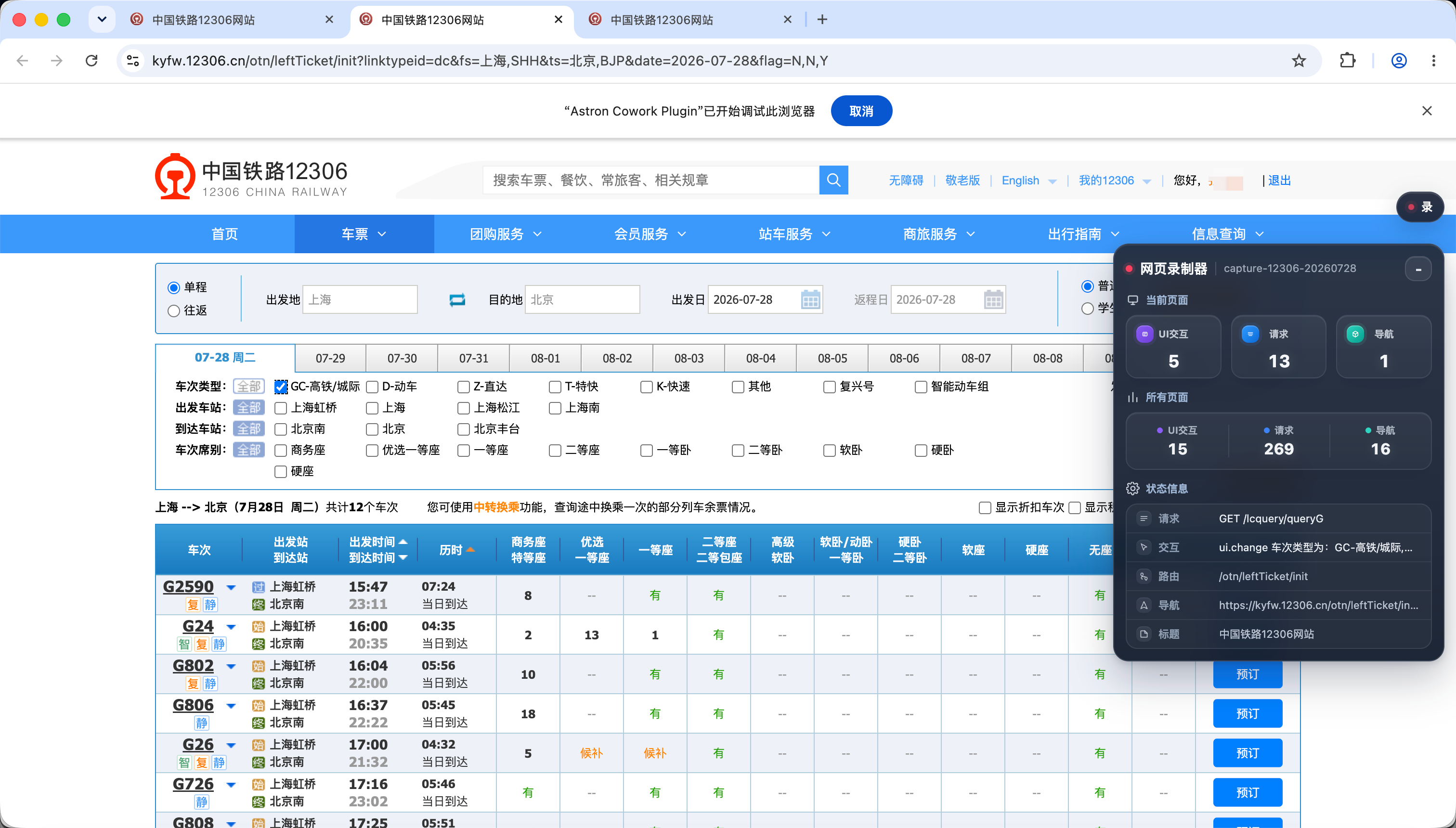Check the D-动车 train type box
1456x828 pixels.
[372, 387]
